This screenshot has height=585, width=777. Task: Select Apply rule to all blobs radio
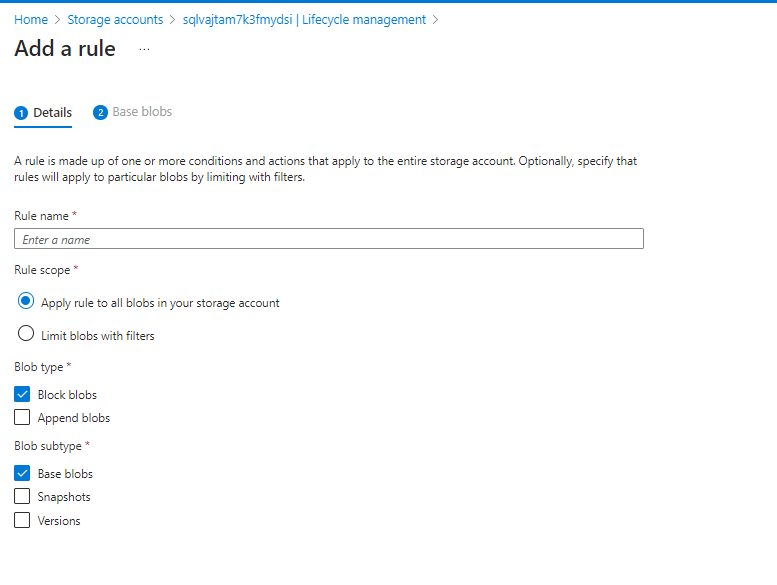26,301
